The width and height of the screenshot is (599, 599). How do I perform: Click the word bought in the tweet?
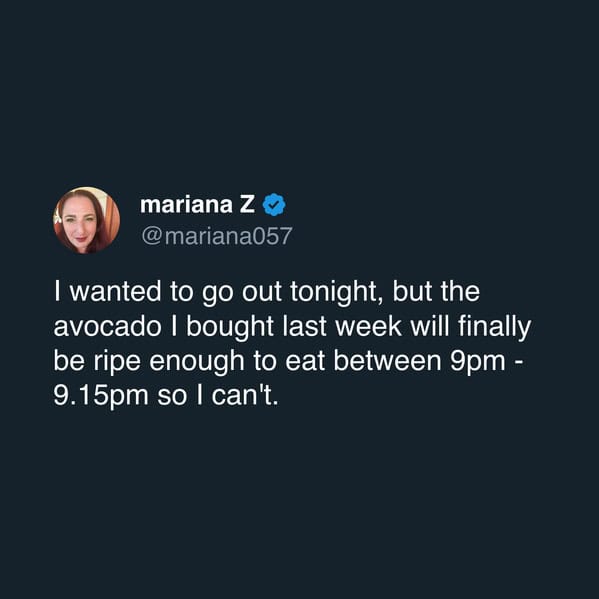[x=230, y=328]
